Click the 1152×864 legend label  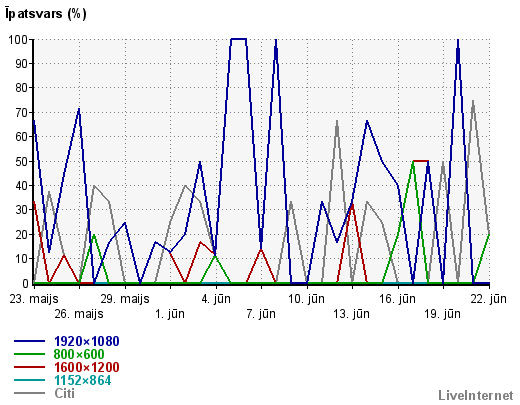[x=83, y=380]
